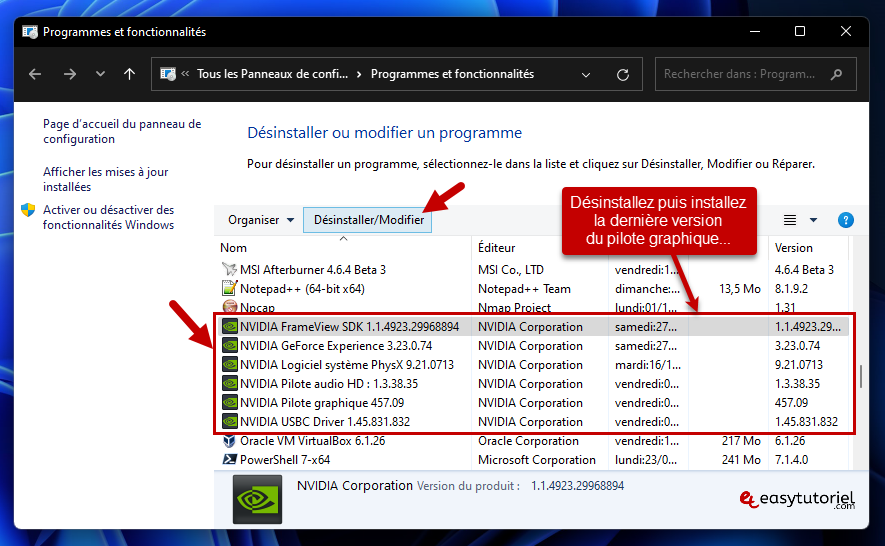885x546 pixels.
Task: Click the 217 Mo size cell
Action: (741, 441)
